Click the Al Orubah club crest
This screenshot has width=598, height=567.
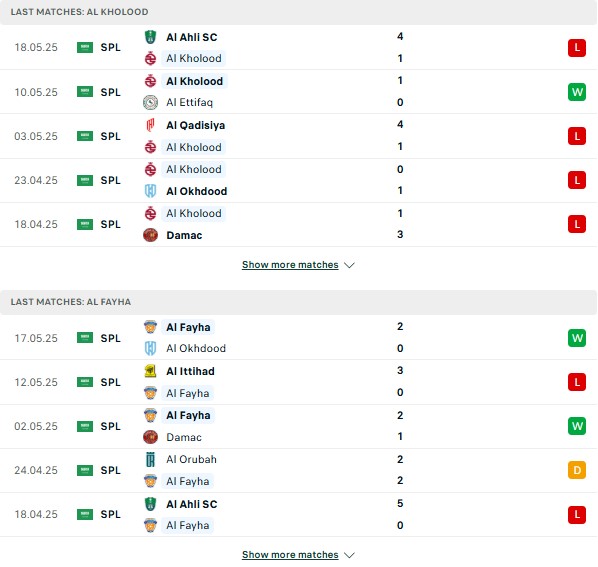coord(150,459)
